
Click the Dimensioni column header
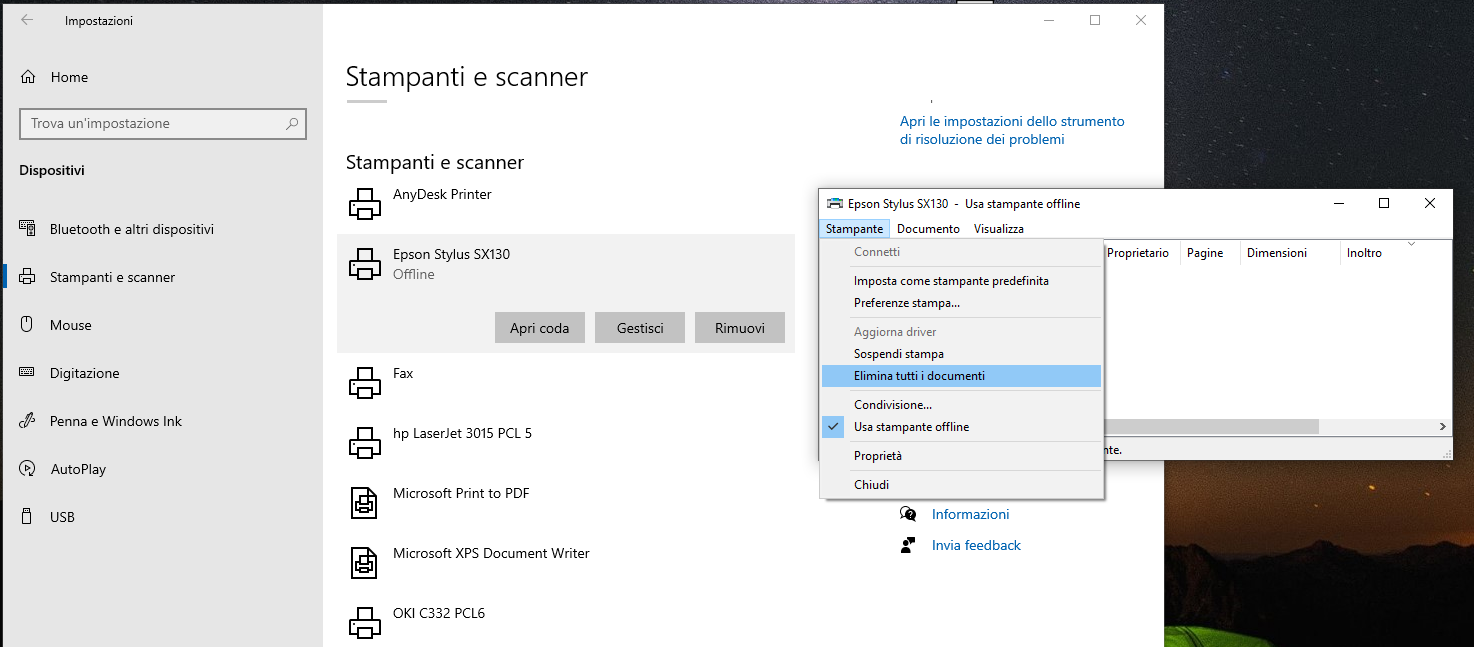pos(1290,253)
